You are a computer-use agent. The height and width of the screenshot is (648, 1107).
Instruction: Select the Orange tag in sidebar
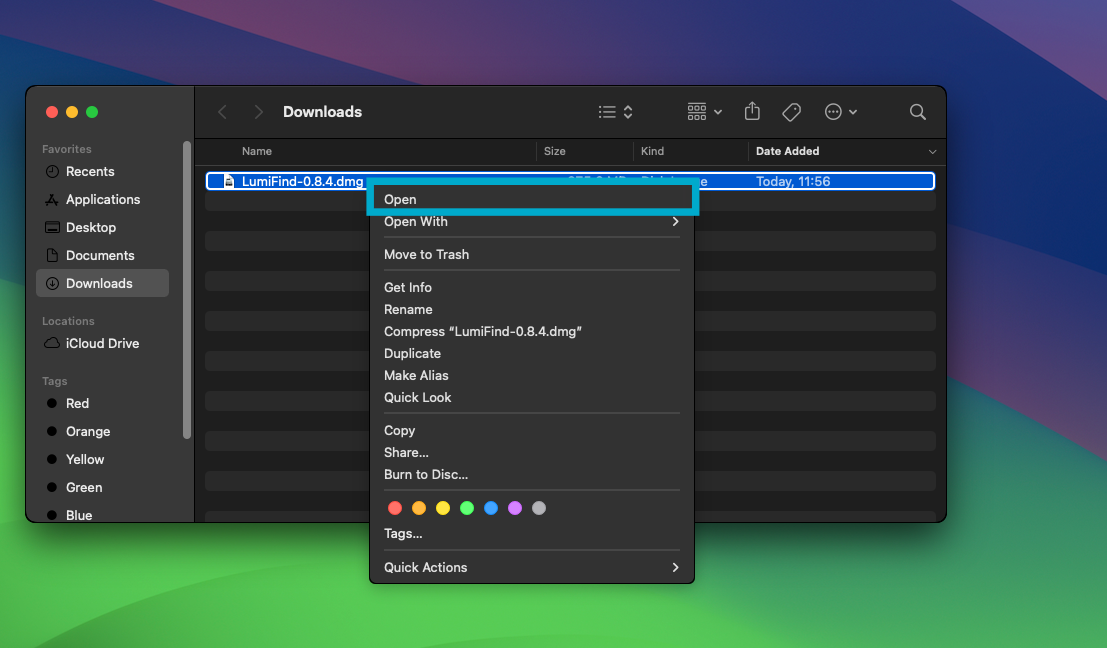tap(102, 431)
